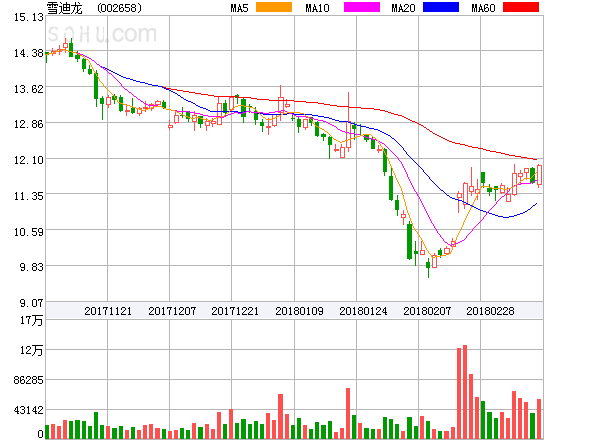This screenshot has width=600, height=440.
Task: Click the MA5 legend label
Action: [x=239, y=8]
